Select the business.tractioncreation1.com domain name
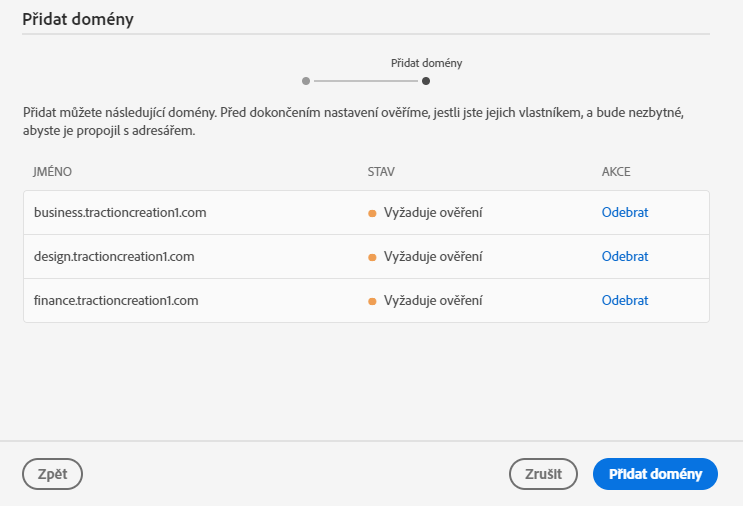The height and width of the screenshot is (506, 743). (x=120, y=212)
